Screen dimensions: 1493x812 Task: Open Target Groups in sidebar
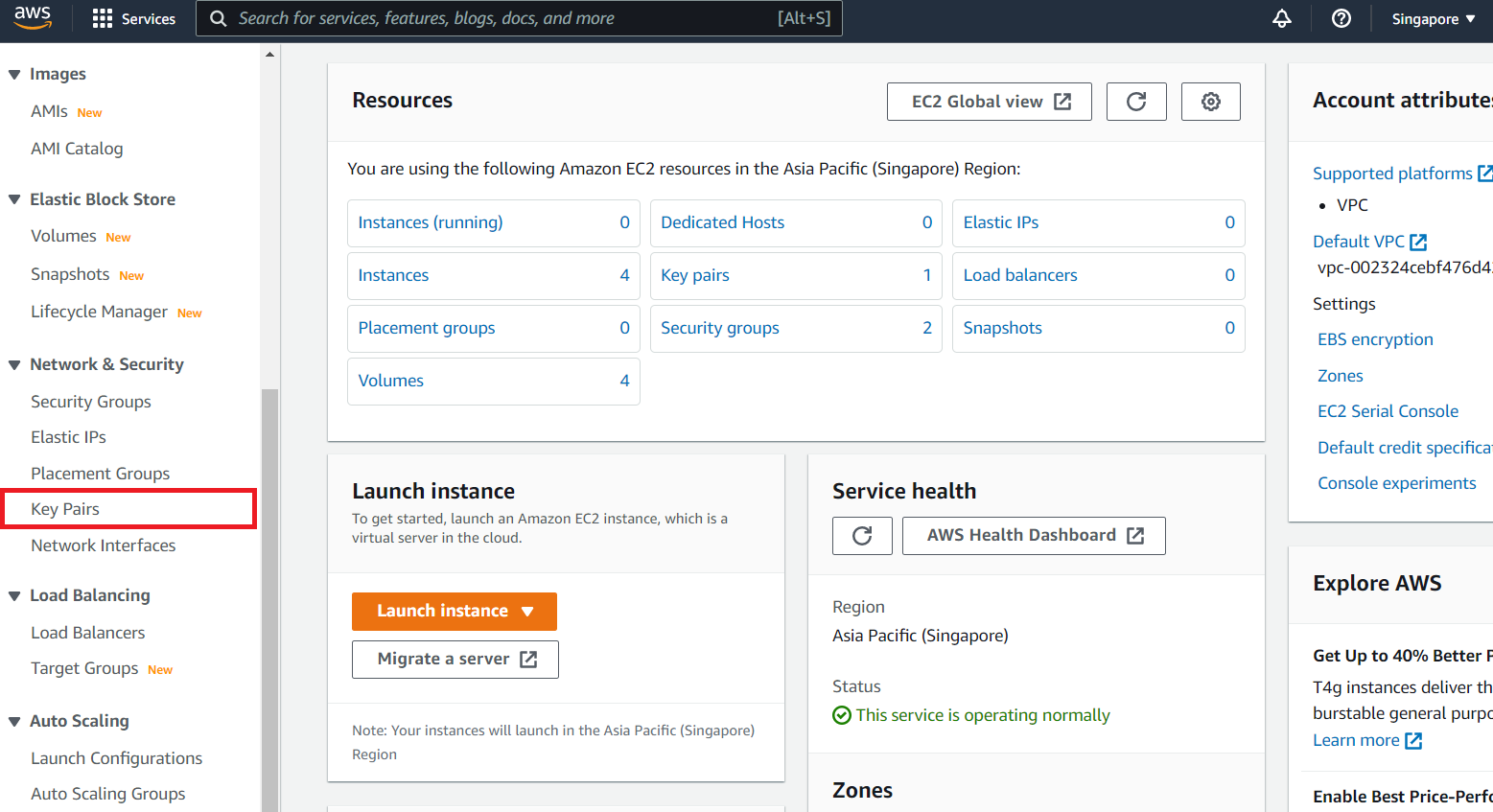[x=84, y=668]
